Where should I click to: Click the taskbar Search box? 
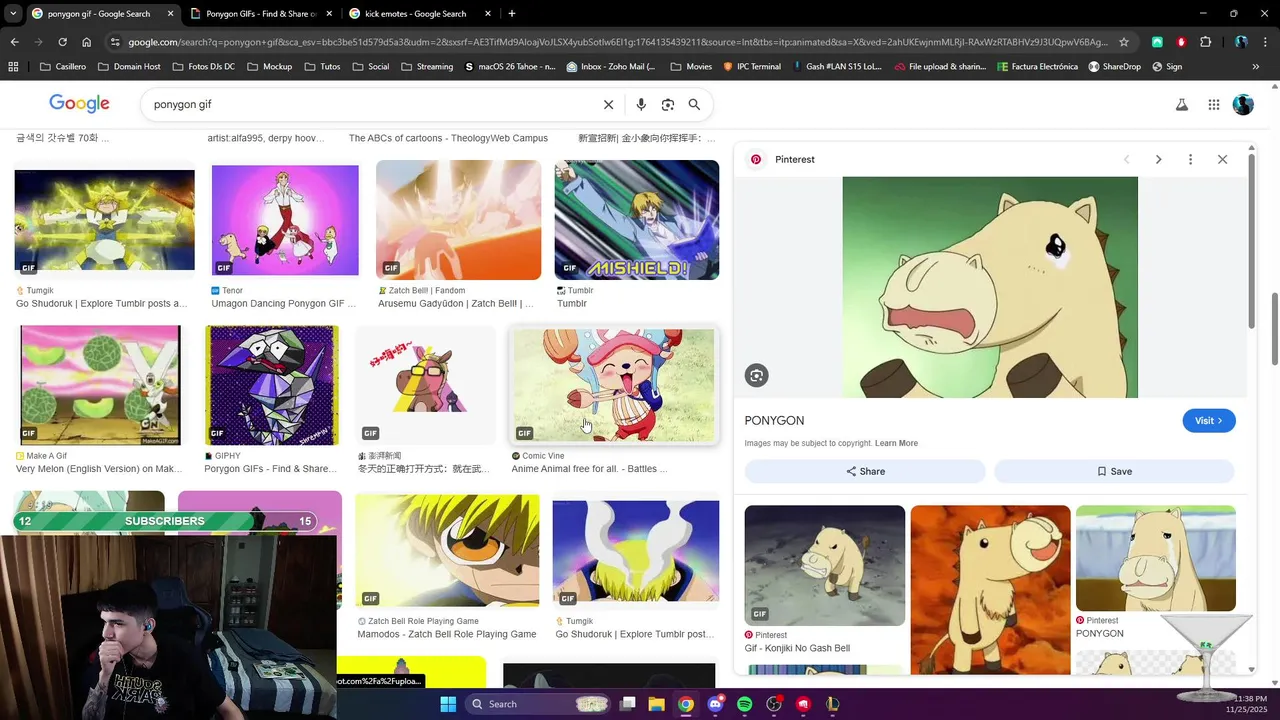coord(538,704)
